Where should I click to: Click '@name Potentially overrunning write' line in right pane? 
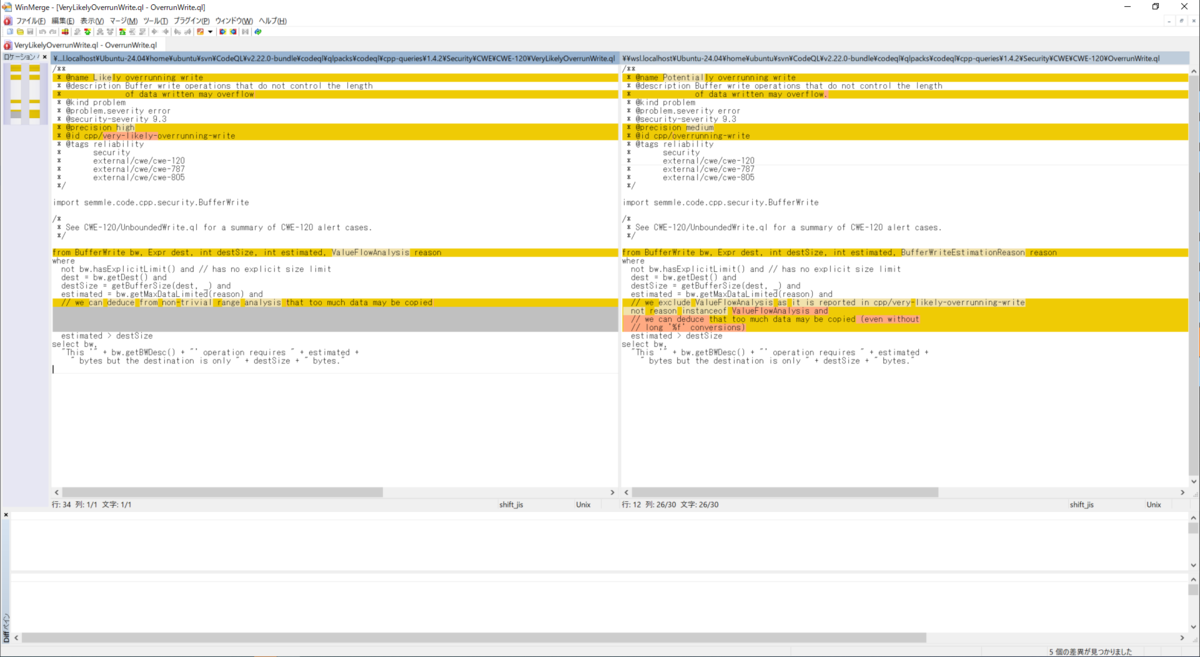point(905,77)
